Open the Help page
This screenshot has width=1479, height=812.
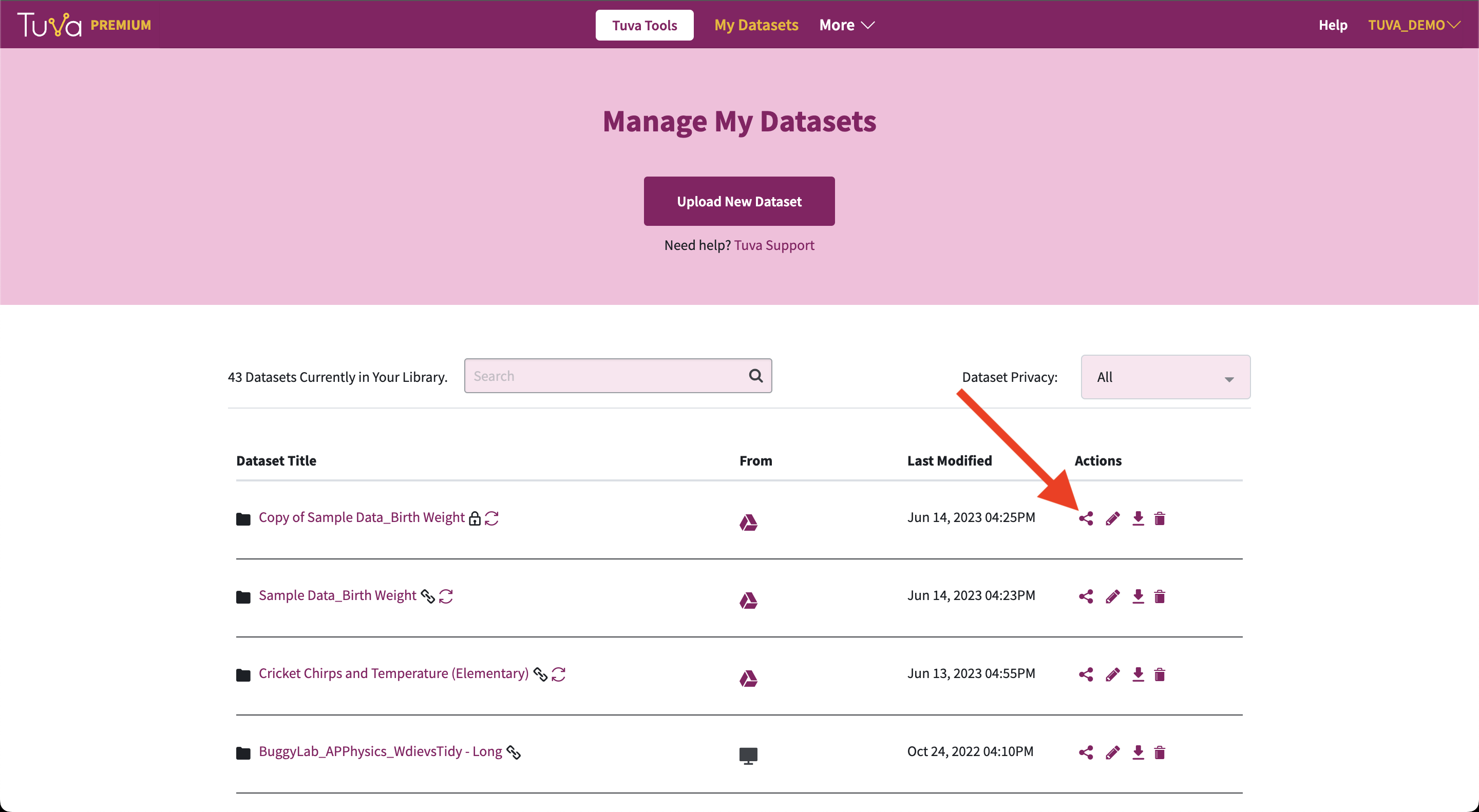click(x=1333, y=25)
